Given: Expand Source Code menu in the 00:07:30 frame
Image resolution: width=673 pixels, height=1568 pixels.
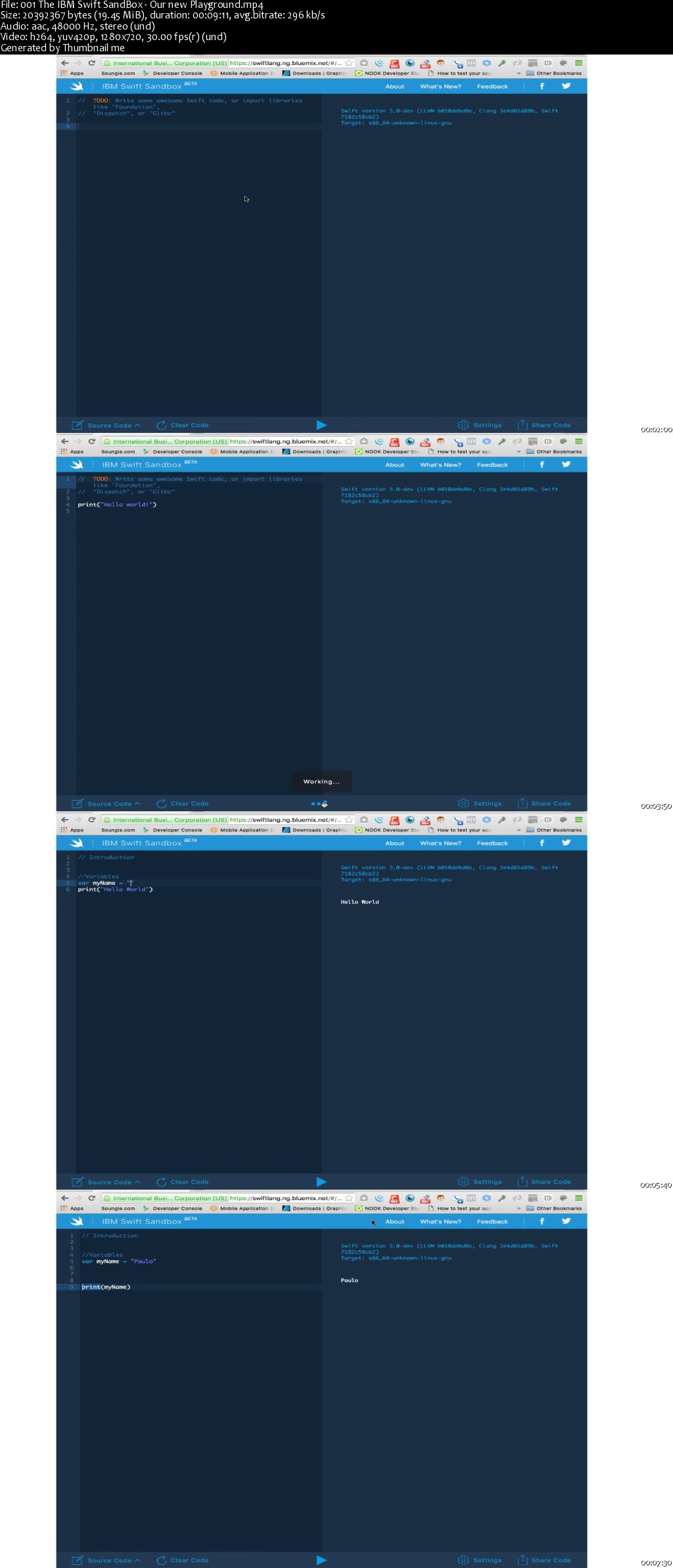Looking at the screenshot, I should (106, 1560).
